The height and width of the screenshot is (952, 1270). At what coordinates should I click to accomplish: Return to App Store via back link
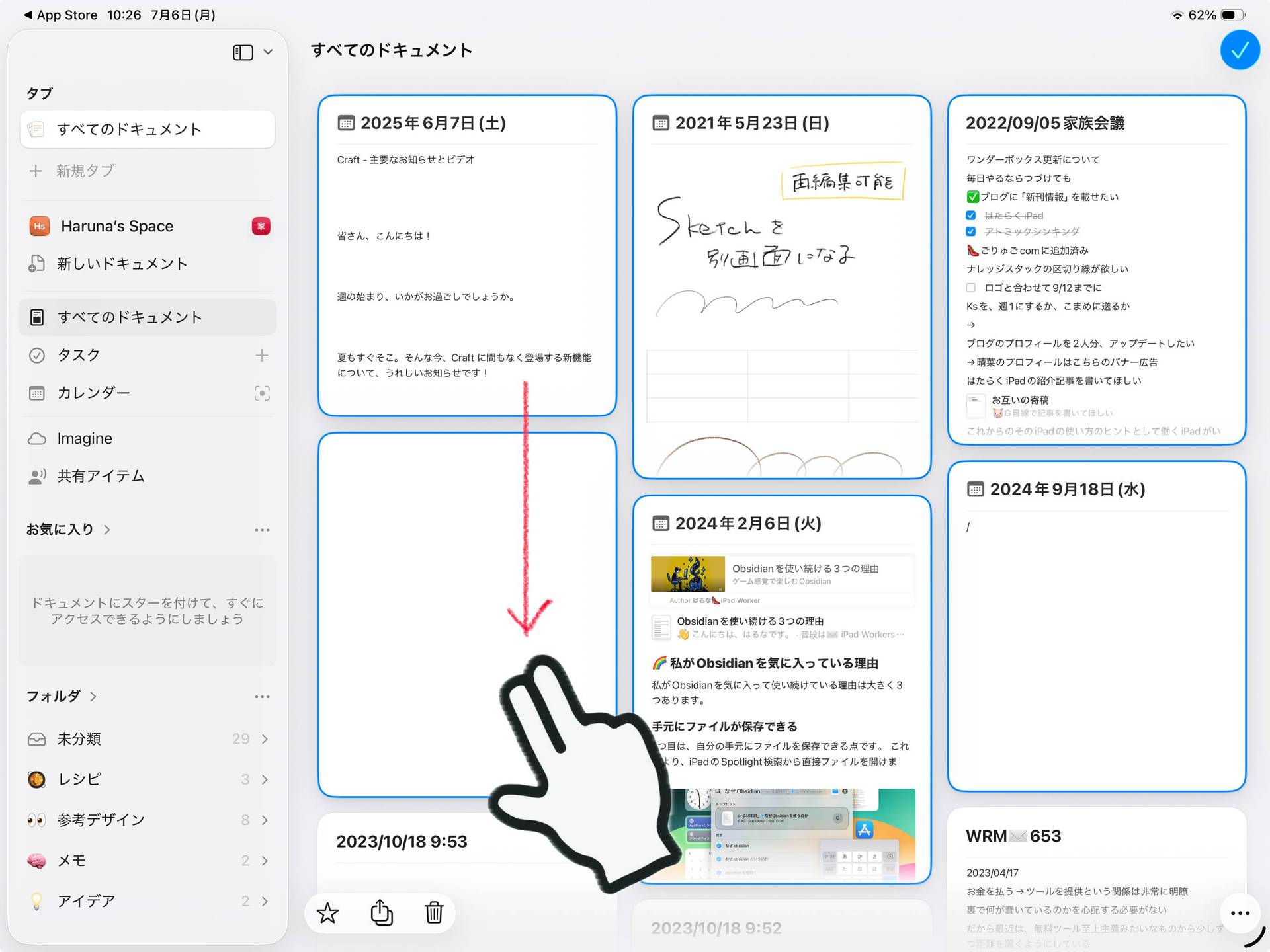click(x=60, y=15)
